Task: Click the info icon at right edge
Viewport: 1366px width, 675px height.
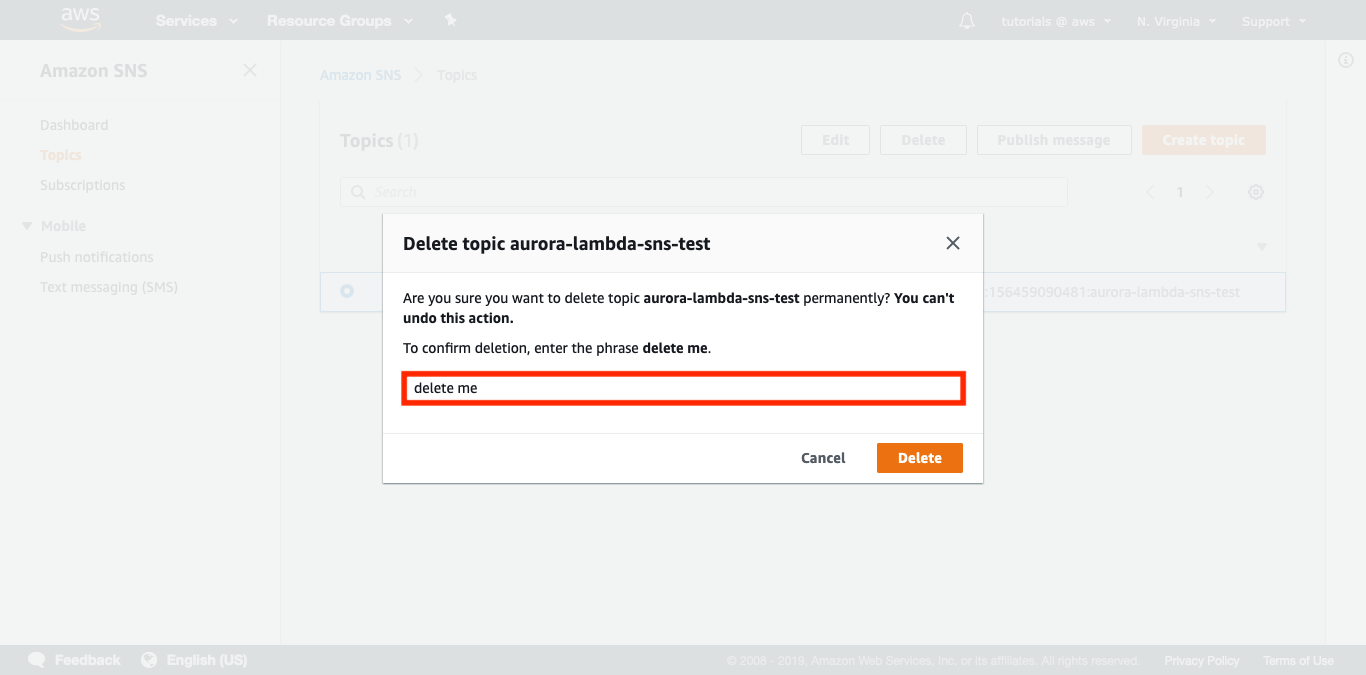Action: tap(1345, 61)
